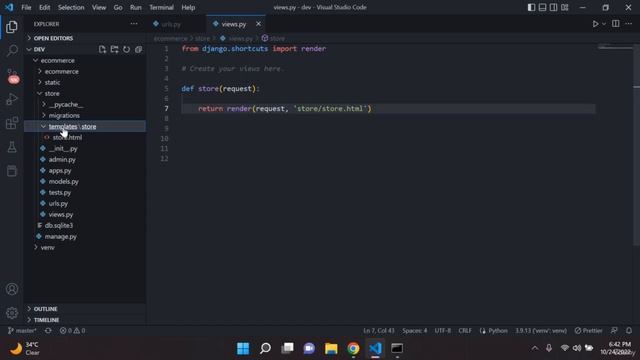640x360 pixels.
Task: Run the Python file with play button
Action: click(595, 24)
